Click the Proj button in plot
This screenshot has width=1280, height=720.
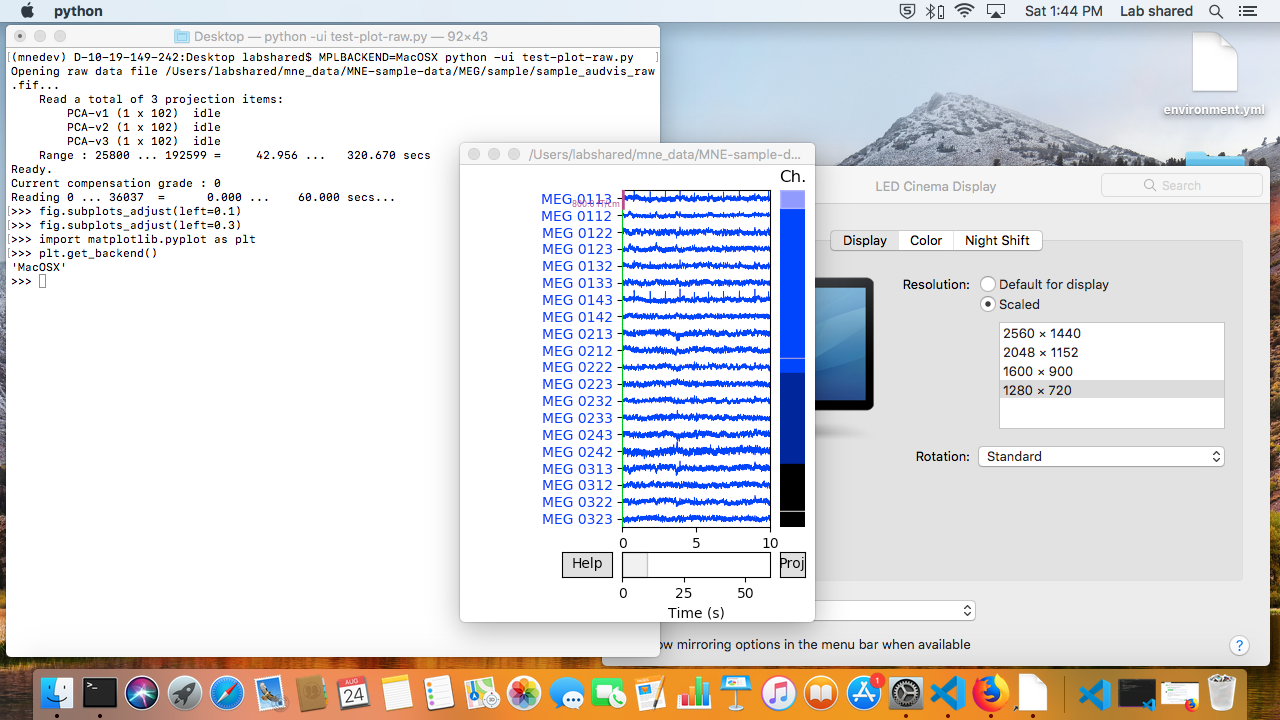(792, 565)
